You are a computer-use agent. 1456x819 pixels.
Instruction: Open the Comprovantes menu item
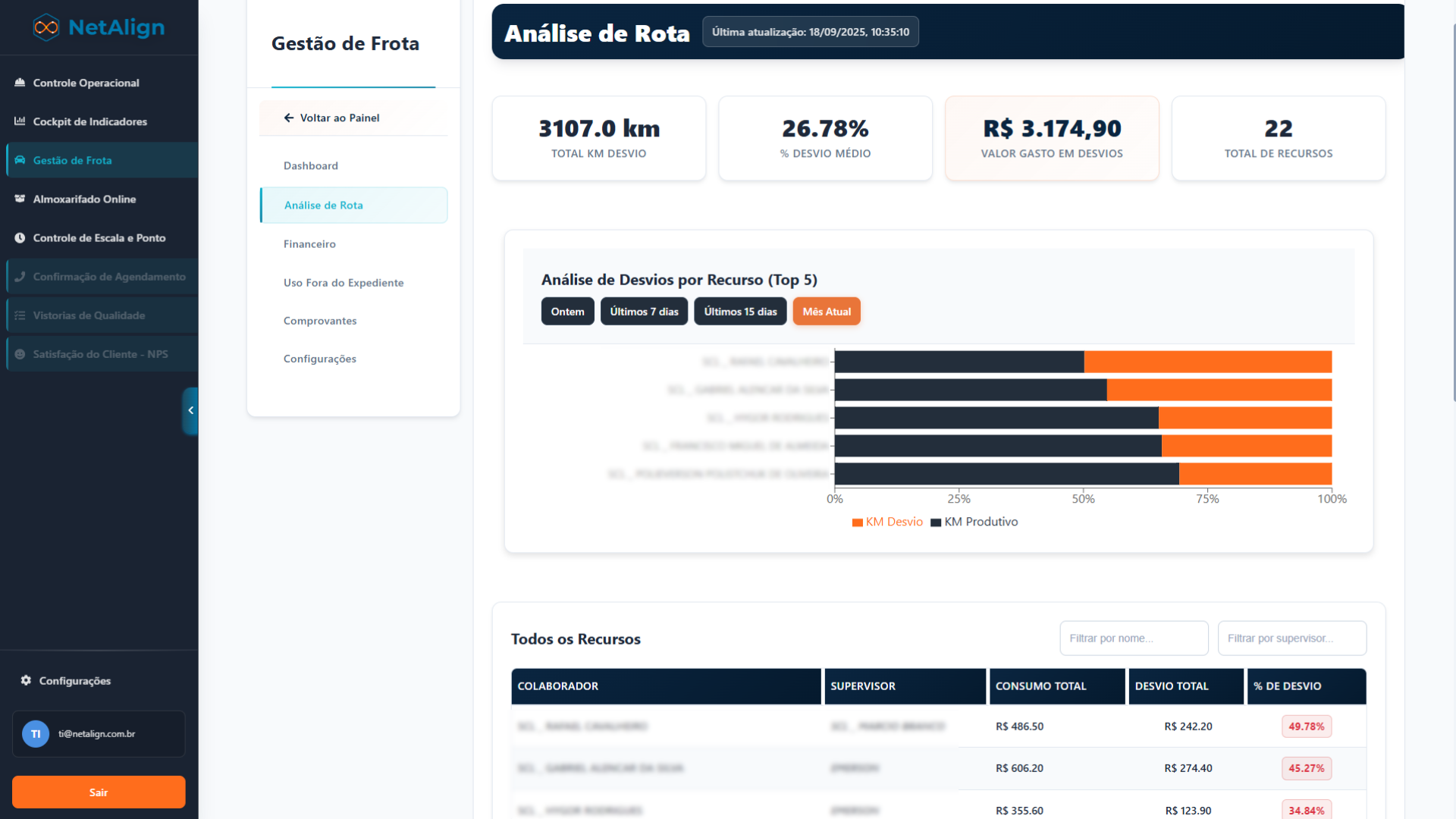coord(320,320)
